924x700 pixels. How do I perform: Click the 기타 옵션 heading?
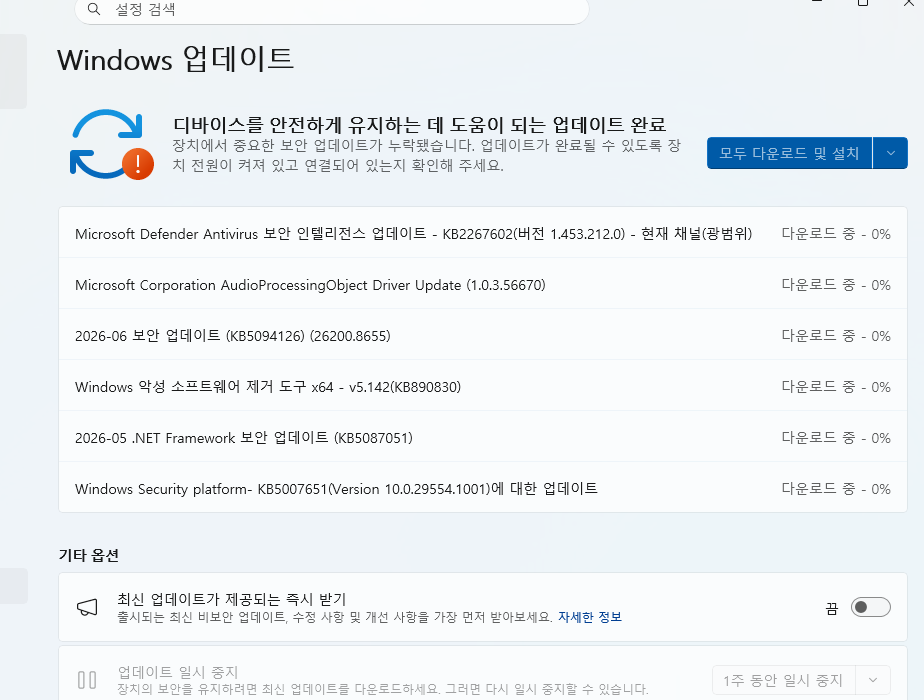point(89,555)
